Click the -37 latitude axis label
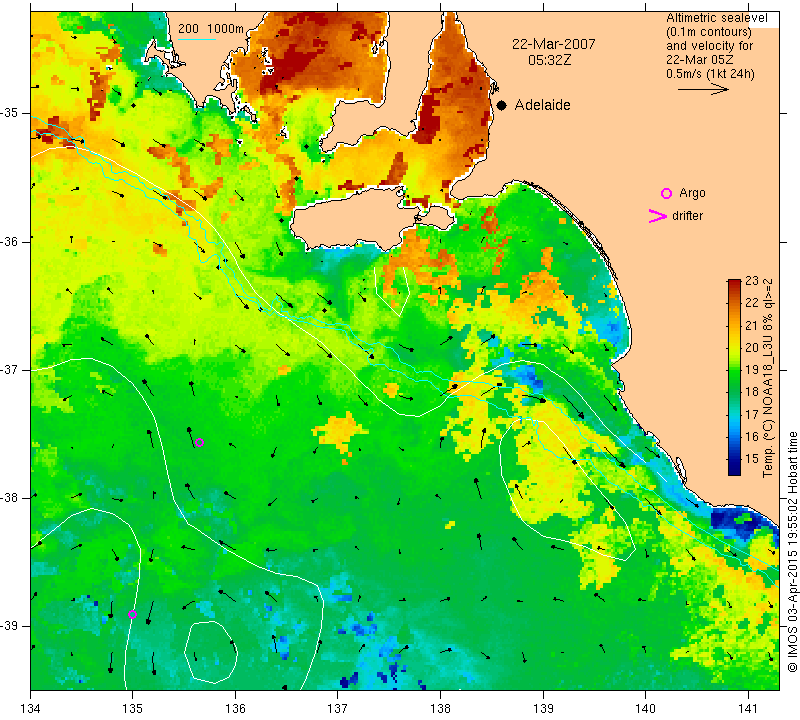The width and height of the screenshot is (800, 720). pos(11,369)
